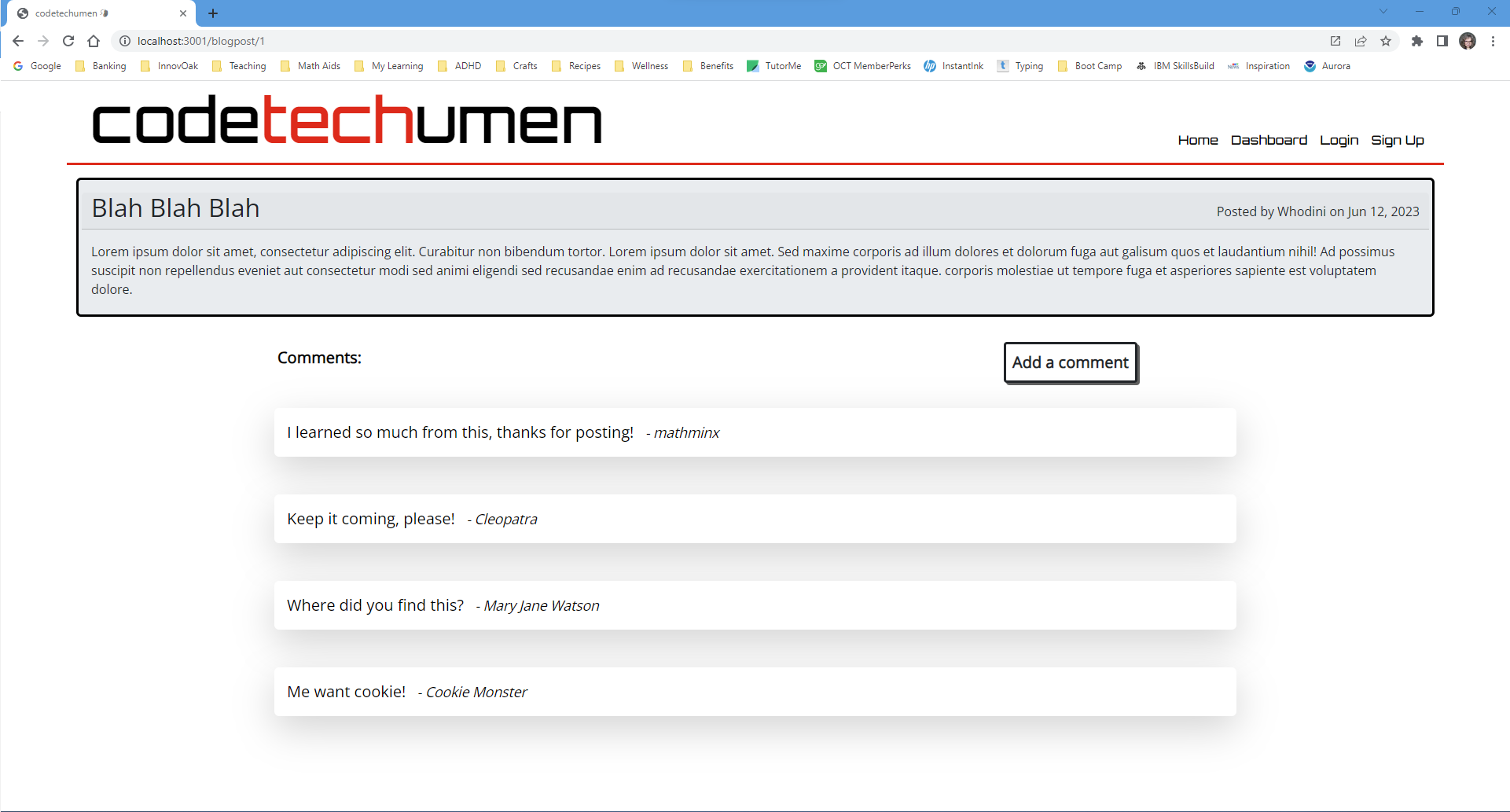Click the browser home icon

tap(94, 41)
